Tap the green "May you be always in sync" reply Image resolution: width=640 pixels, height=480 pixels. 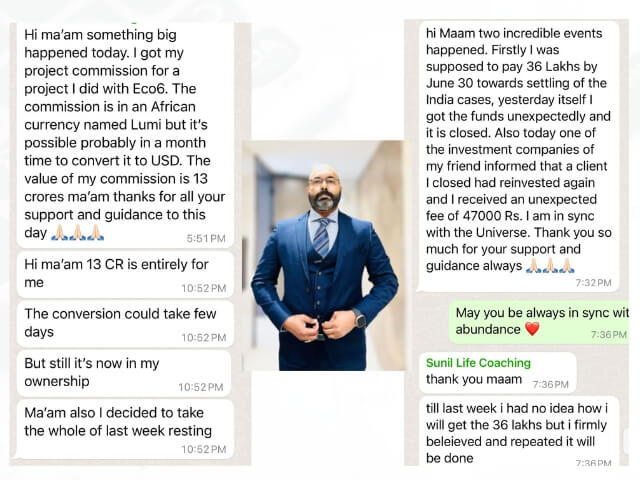tap(540, 323)
